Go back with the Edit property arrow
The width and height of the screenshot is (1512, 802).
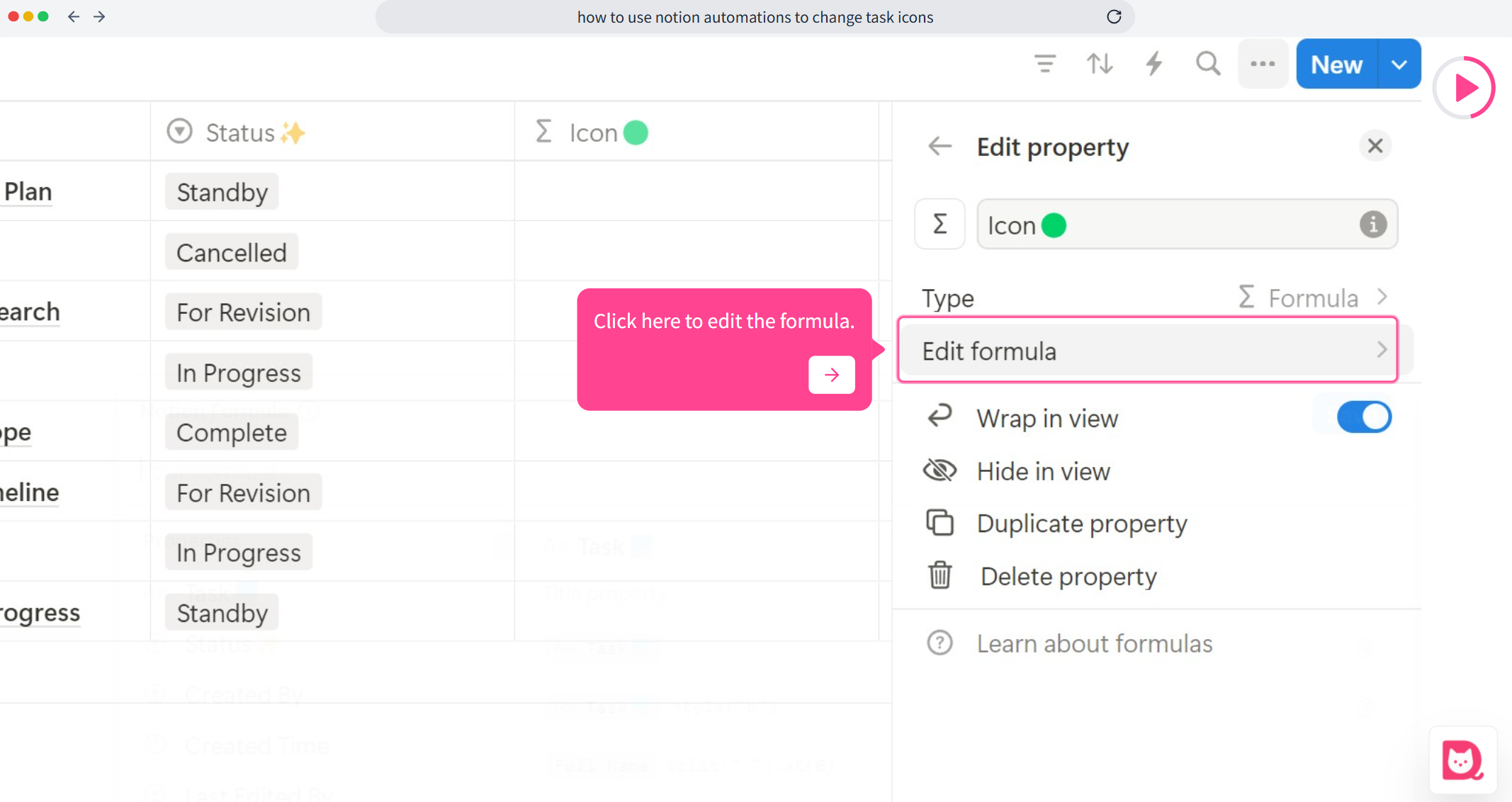point(940,146)
